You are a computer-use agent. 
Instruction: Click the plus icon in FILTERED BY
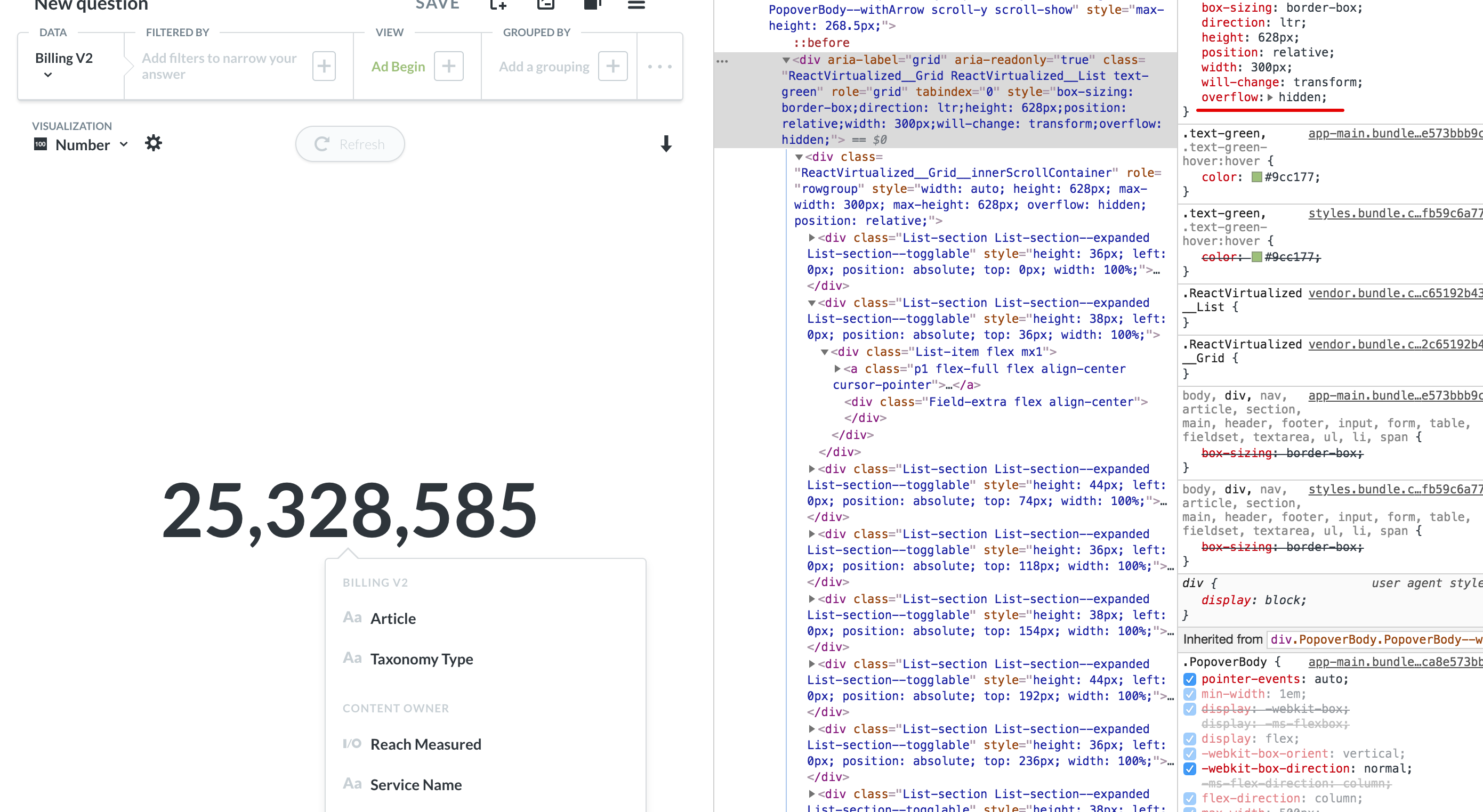coord(324,66)
